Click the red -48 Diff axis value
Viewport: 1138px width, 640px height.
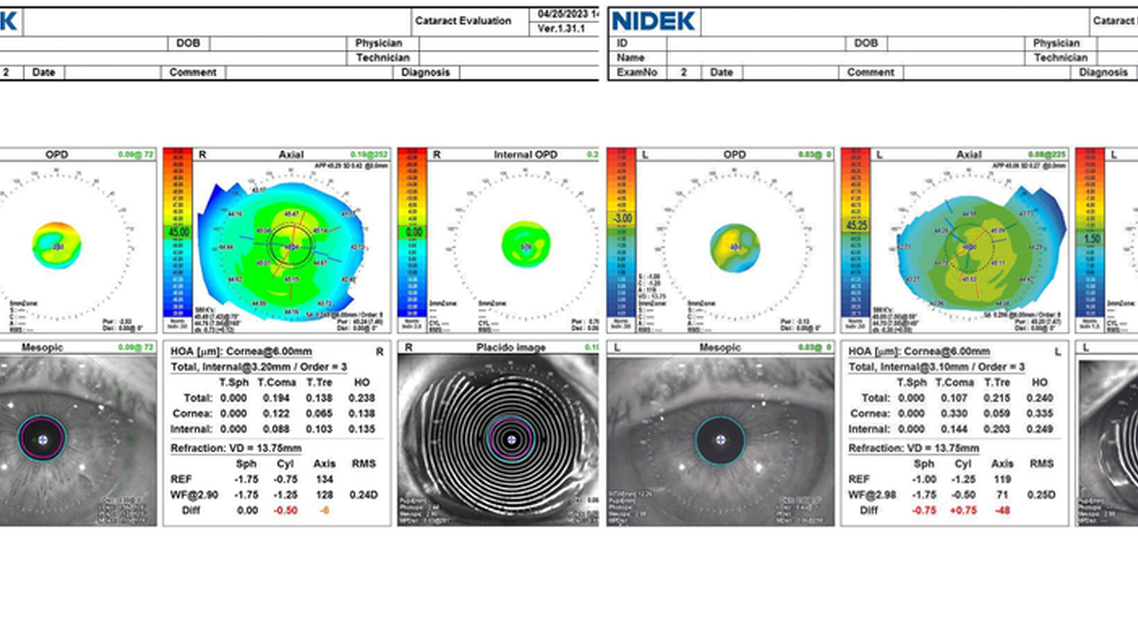1003,510
